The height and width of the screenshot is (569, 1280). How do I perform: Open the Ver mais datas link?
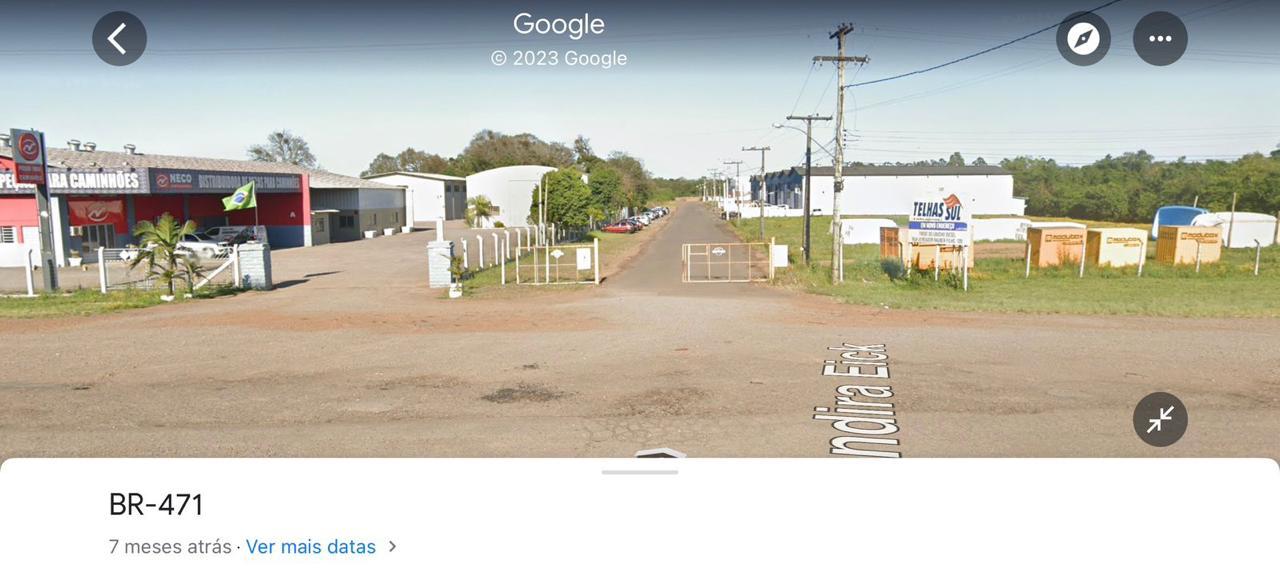[x=311, y=547]
